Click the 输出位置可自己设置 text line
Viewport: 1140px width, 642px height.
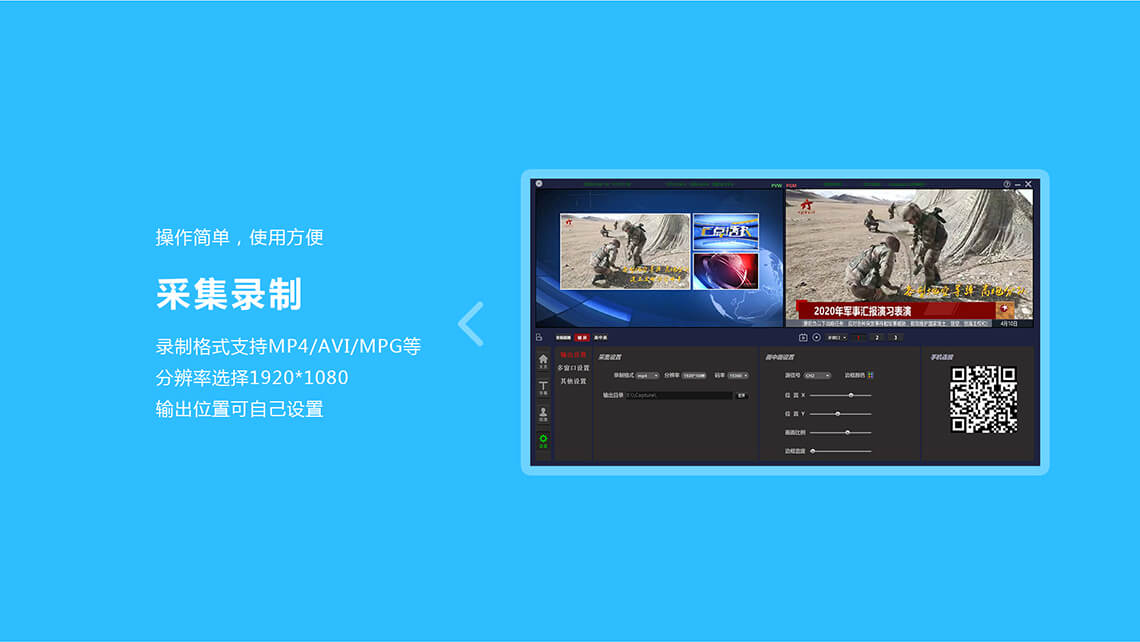[x=239, y=409]
